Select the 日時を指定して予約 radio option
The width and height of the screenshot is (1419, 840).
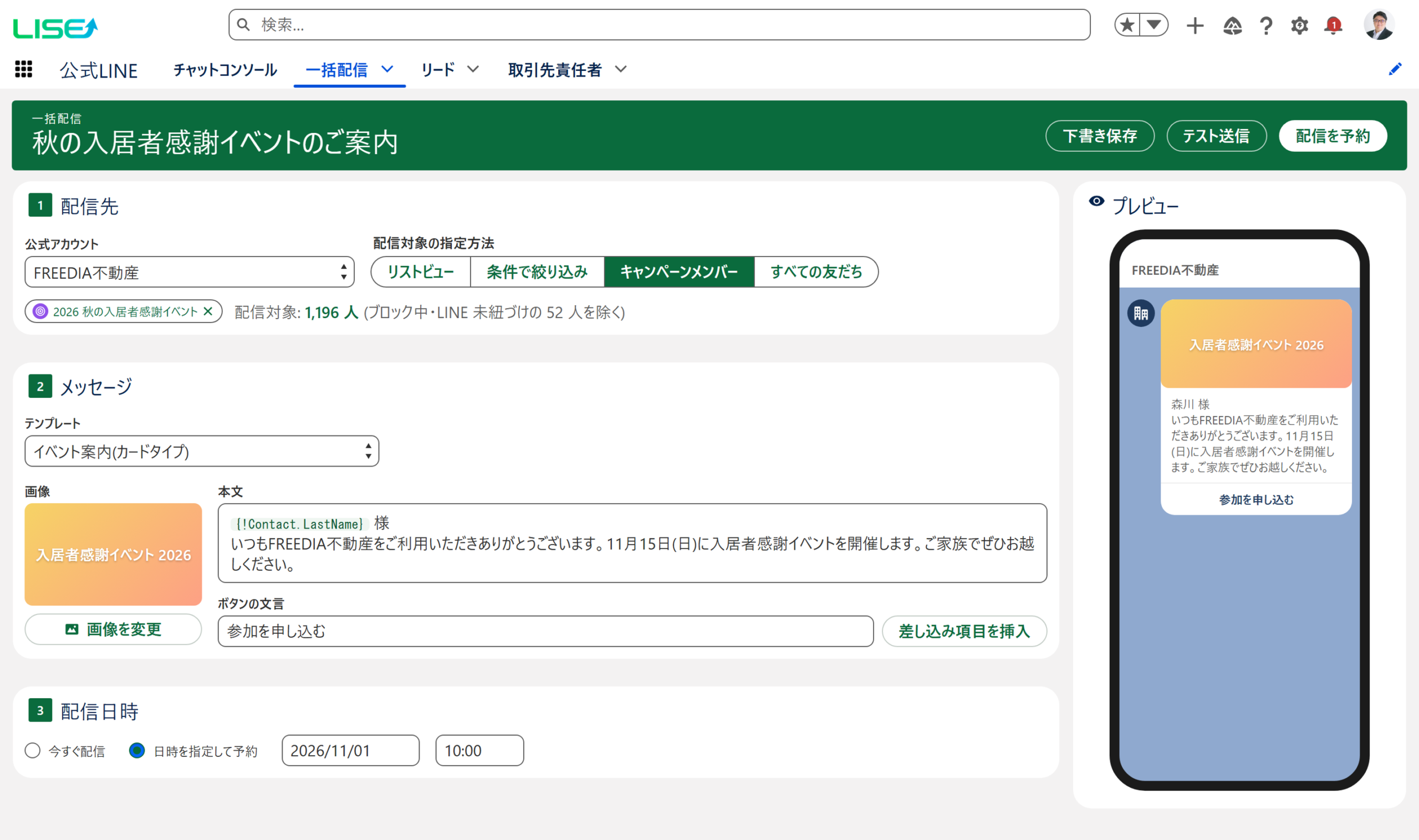coord(137,751)
